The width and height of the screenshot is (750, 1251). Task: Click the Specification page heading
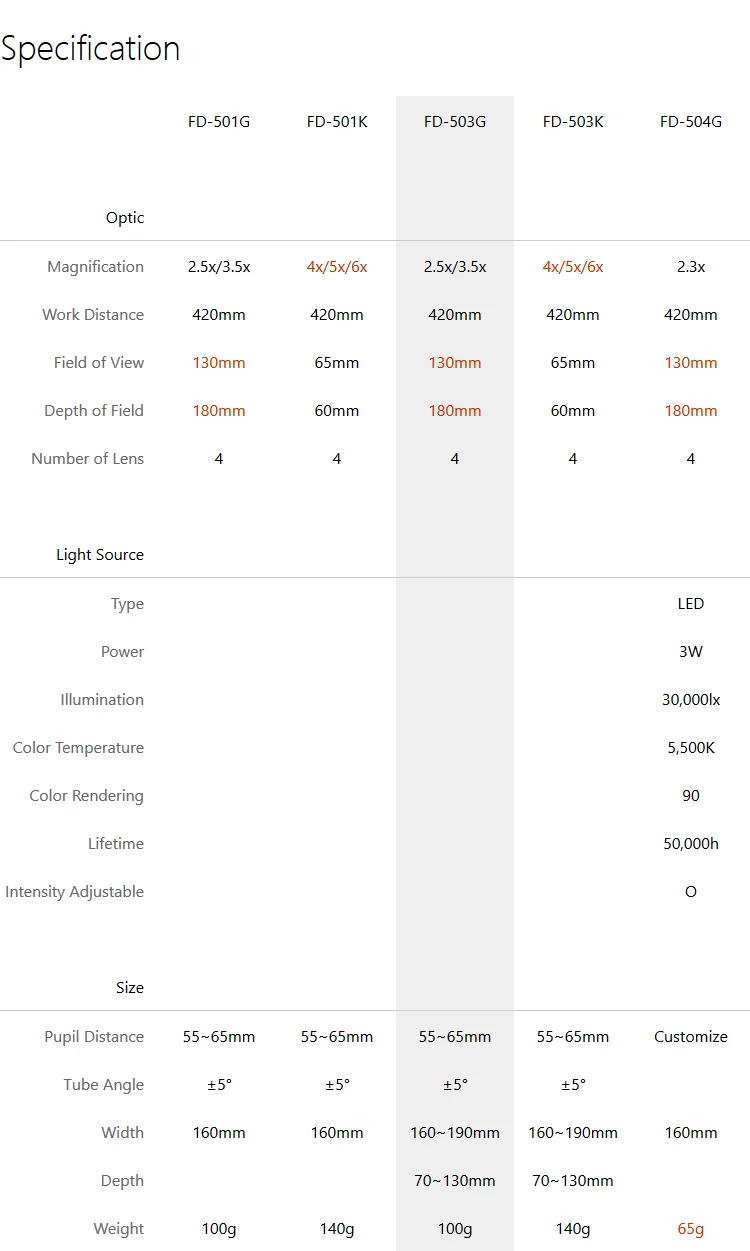tap(91, 48)
